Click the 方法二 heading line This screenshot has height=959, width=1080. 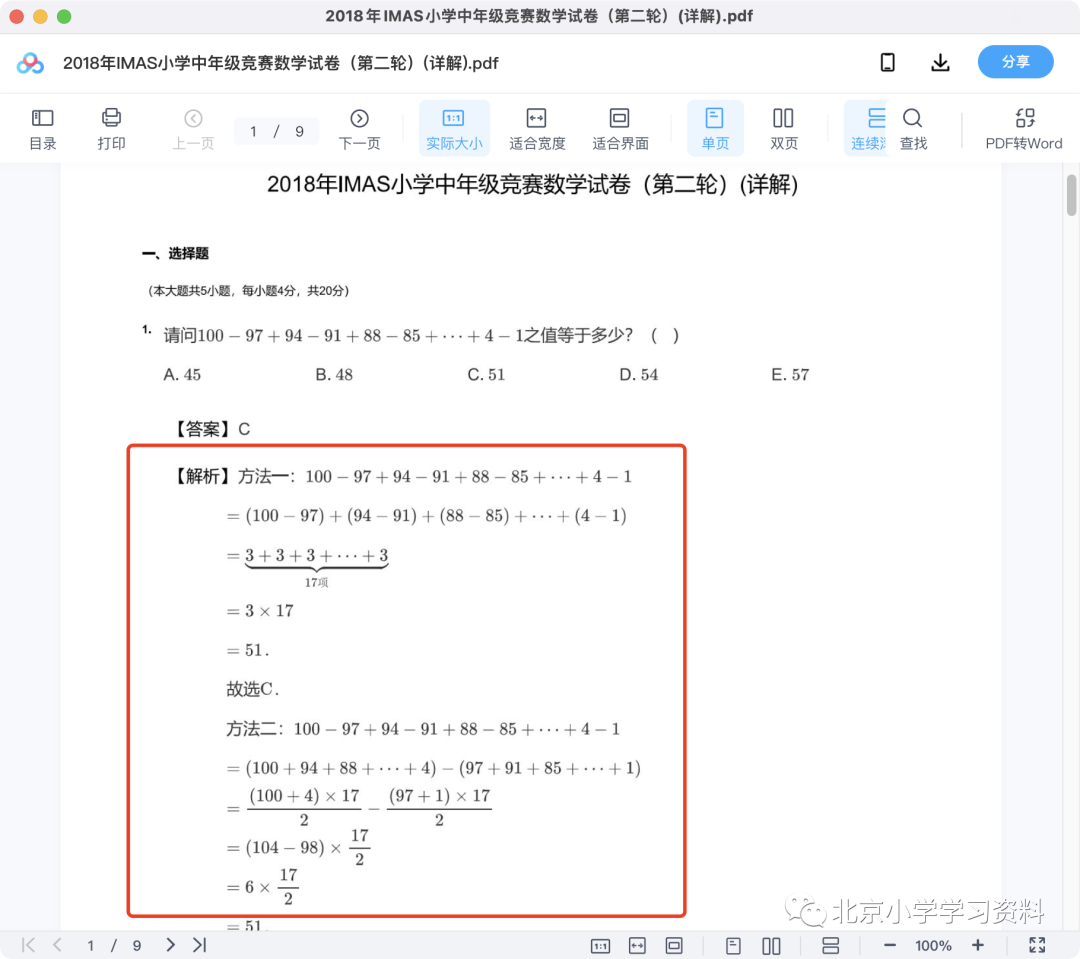pyautogui.click(x=423, y=729)
